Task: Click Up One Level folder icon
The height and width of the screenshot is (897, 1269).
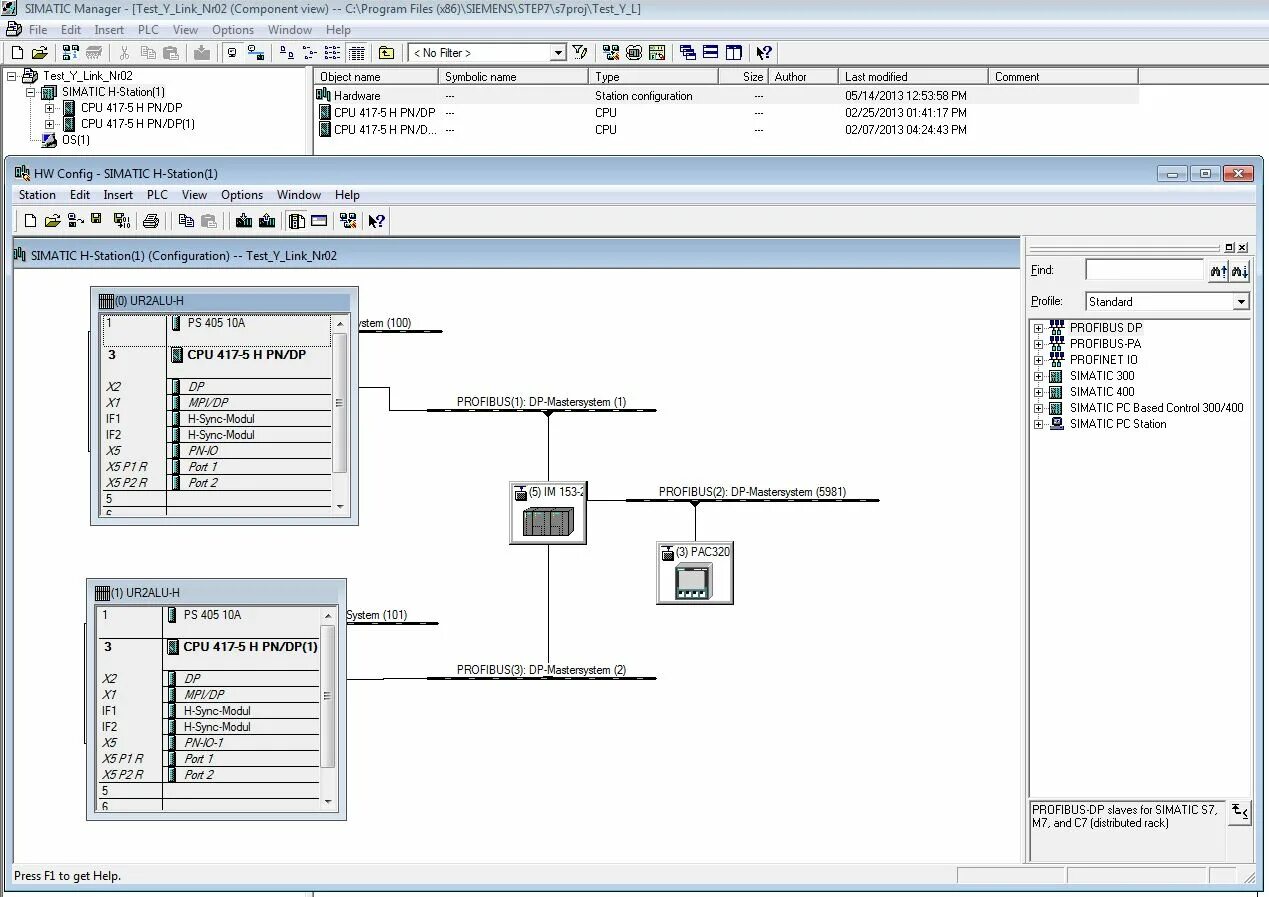Action: (386, 52)
